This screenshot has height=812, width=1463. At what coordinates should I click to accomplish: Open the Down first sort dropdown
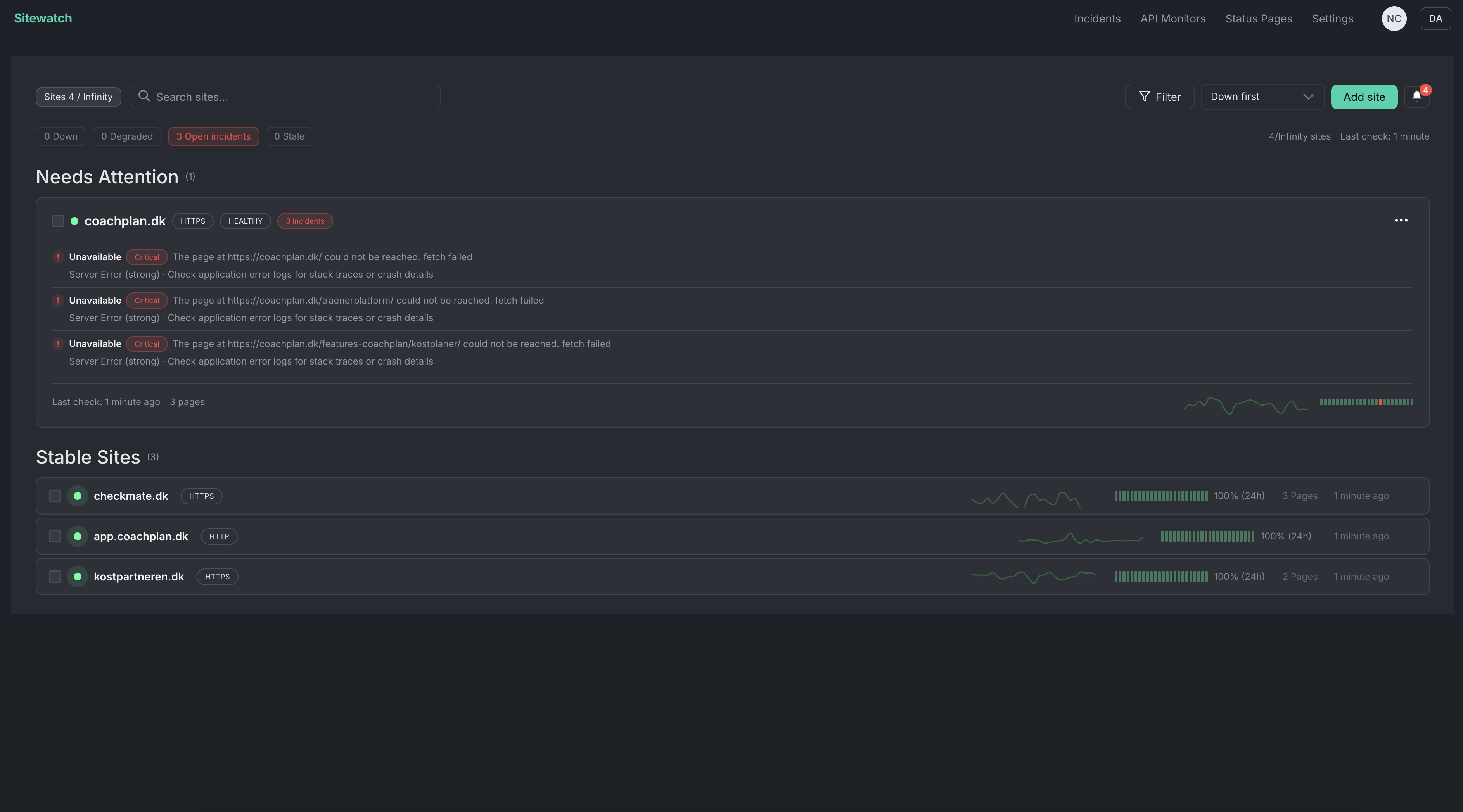(x=1261, y=97)
